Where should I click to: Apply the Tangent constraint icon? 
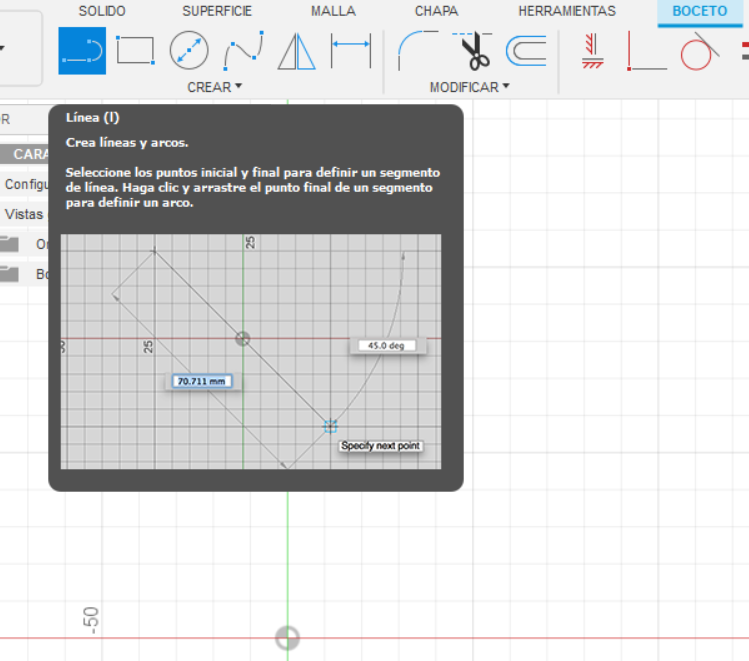[700, 51]
